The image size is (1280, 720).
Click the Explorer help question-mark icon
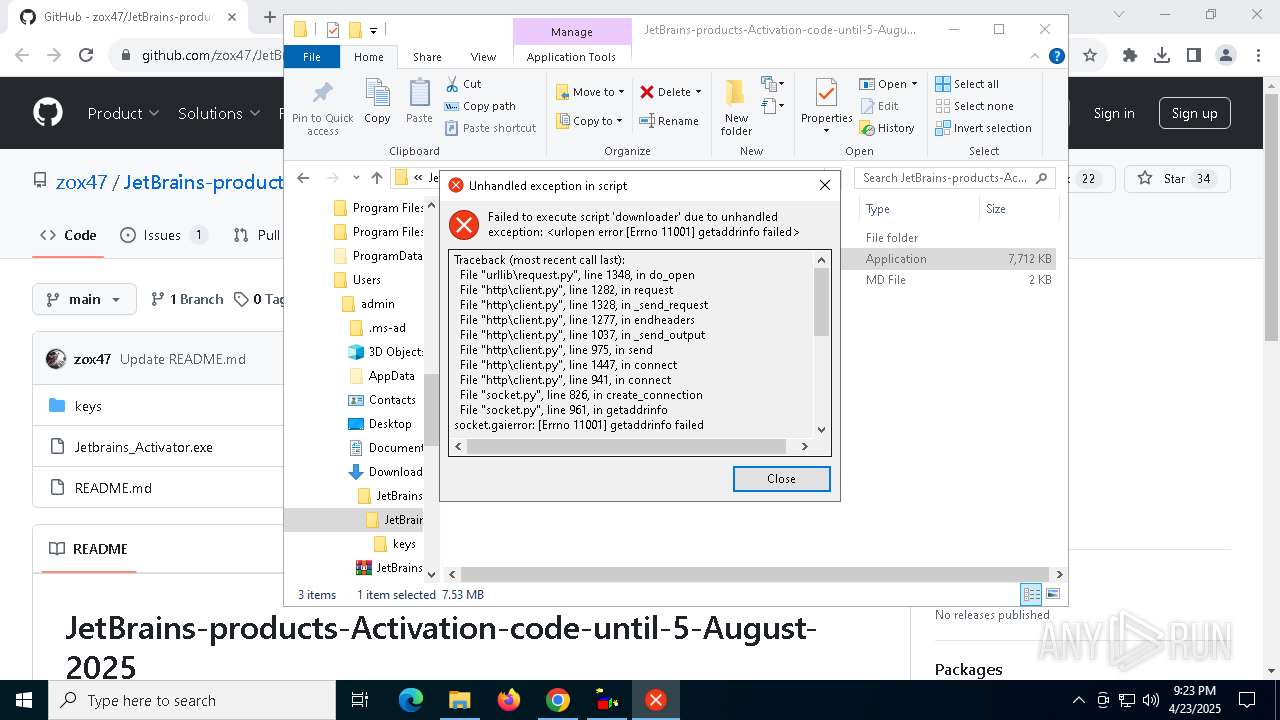1056,57
